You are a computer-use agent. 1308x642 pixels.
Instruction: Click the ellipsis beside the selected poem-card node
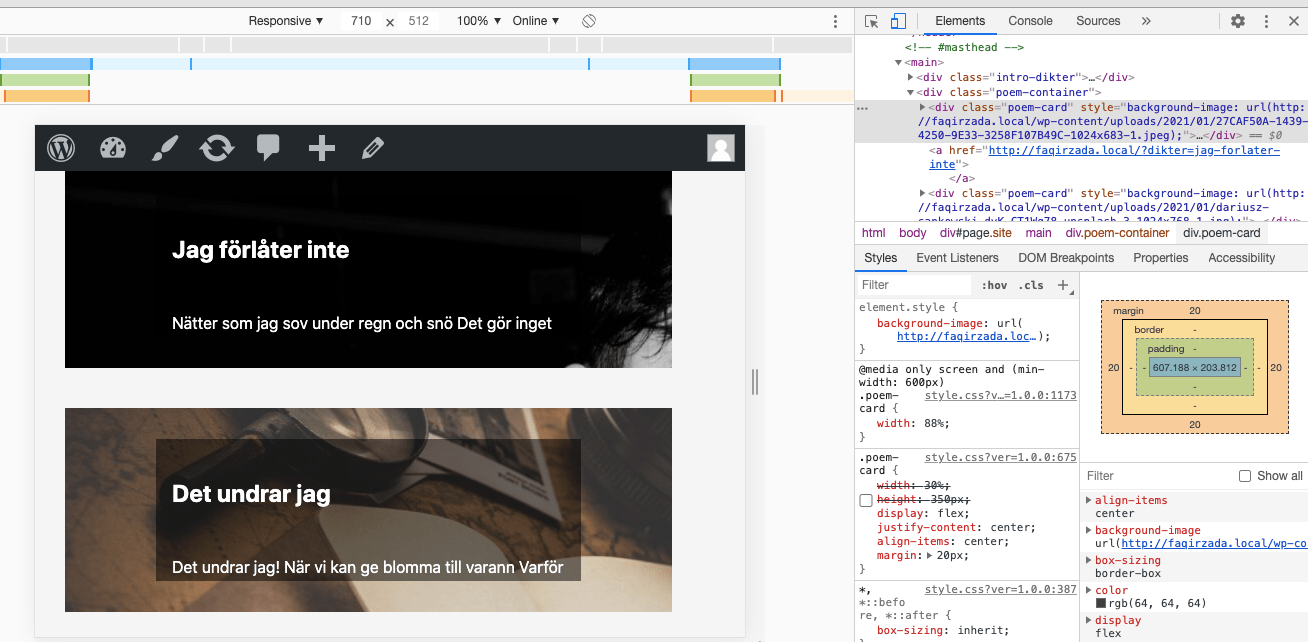863,107
